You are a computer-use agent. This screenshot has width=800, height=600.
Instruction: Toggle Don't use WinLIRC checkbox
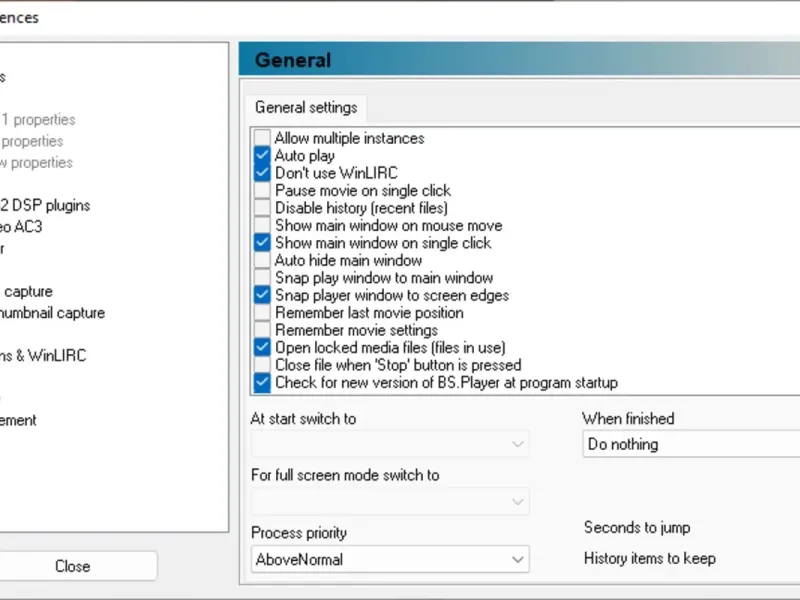(262, 173)
